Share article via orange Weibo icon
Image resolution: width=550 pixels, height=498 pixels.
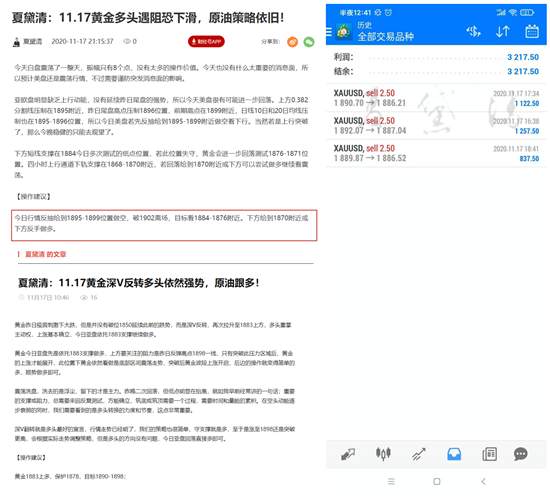[x=293, y=42]
